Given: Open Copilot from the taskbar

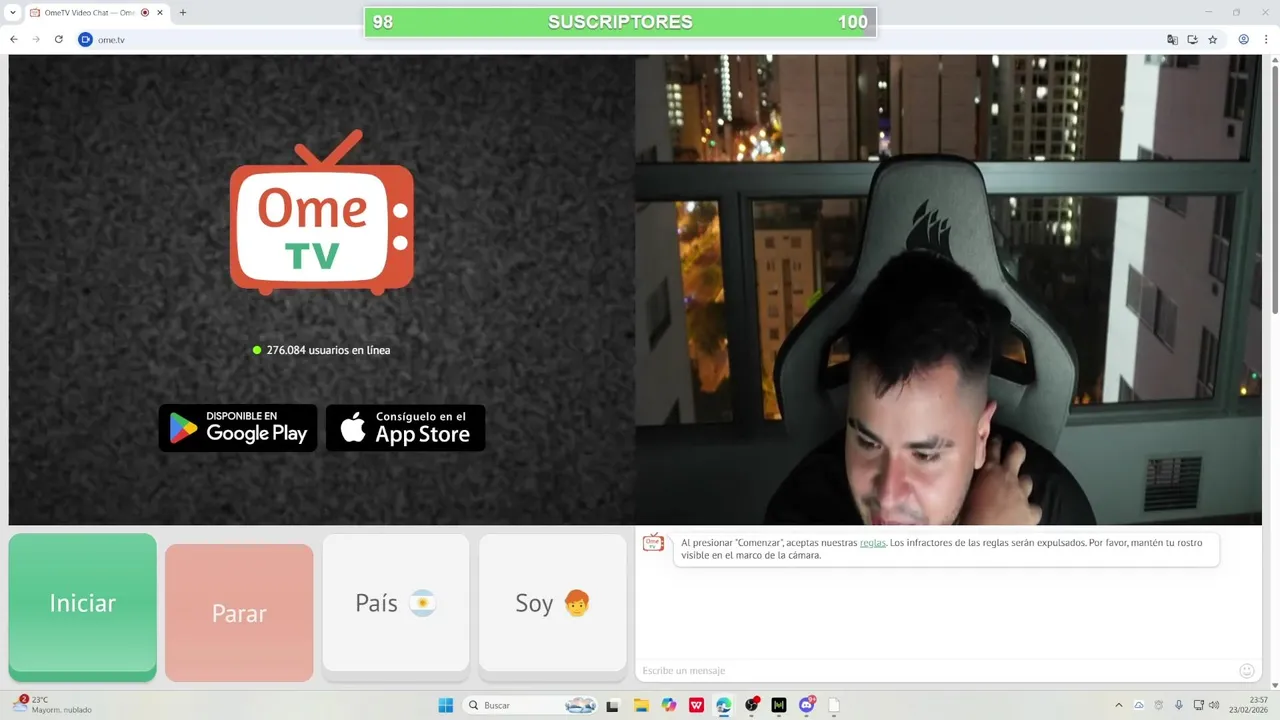Looking at the screenshot, I should point(669,705).
